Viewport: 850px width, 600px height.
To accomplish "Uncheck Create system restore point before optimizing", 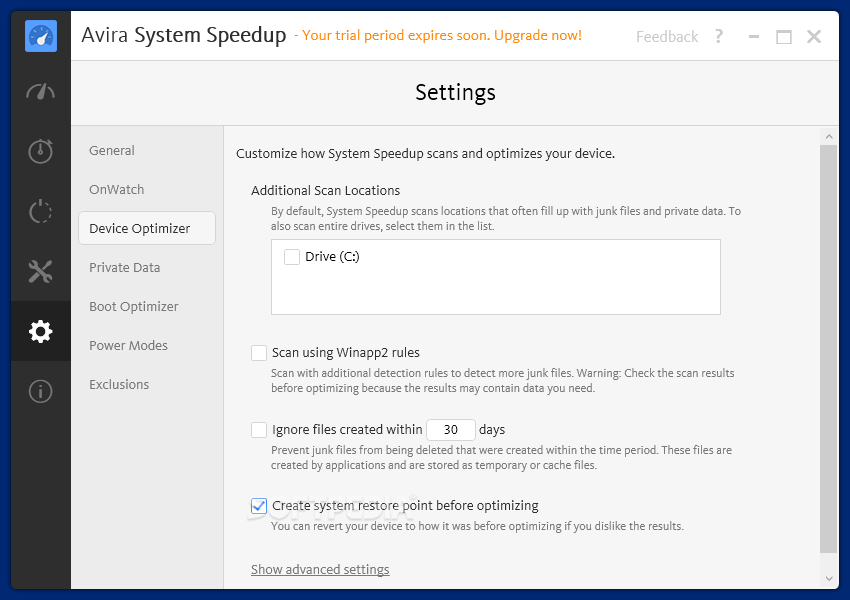I will point(259,506).
